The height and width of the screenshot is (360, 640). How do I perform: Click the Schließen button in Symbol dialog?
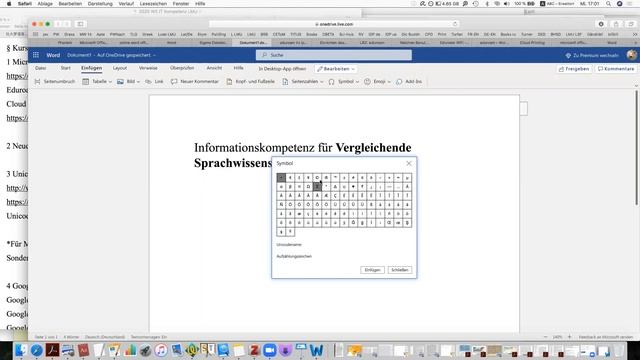pyautogui.click(x=400, y=270)
